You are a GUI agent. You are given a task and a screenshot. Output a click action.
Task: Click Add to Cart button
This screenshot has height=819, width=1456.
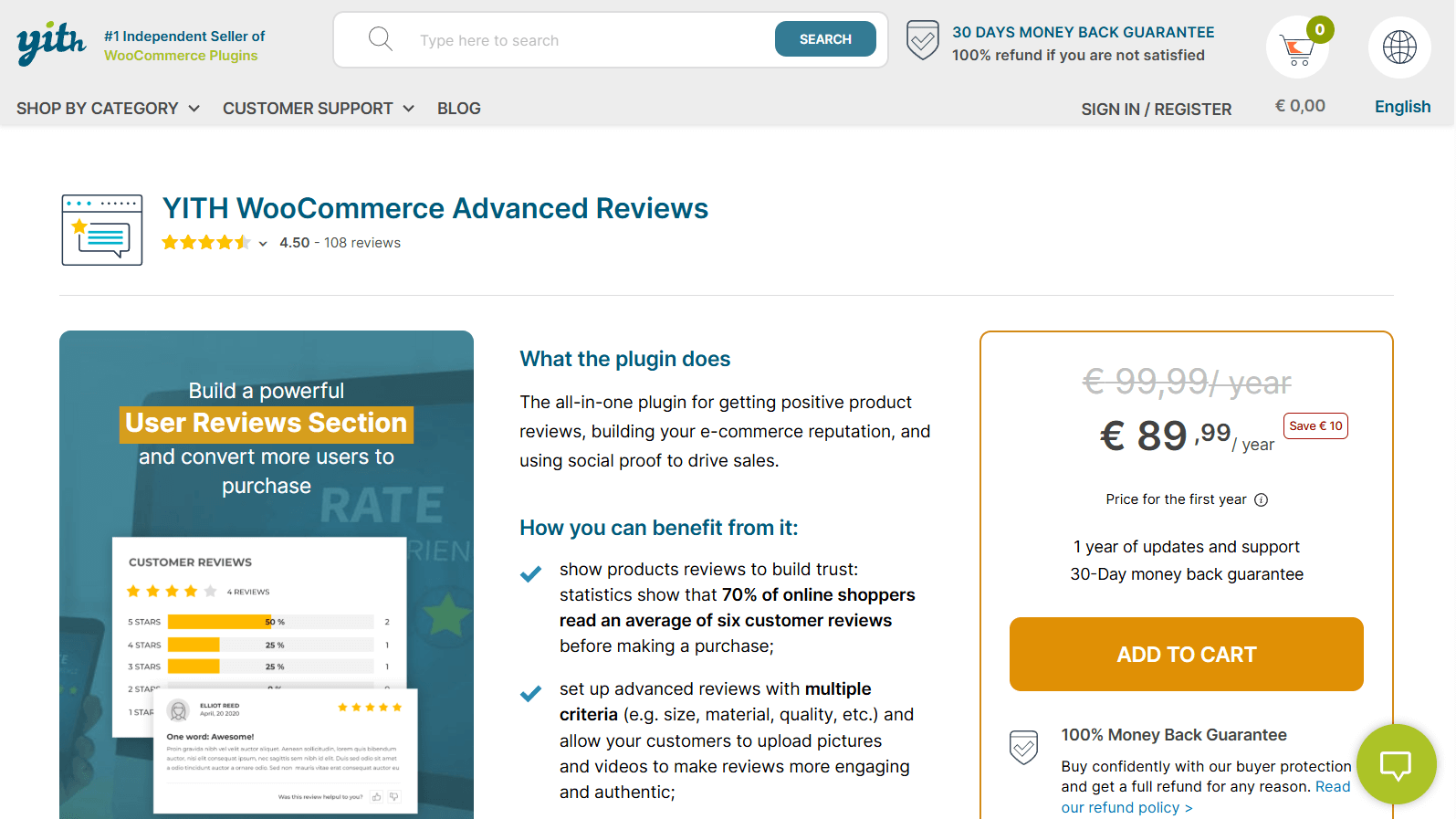(x=1186, y=655)
